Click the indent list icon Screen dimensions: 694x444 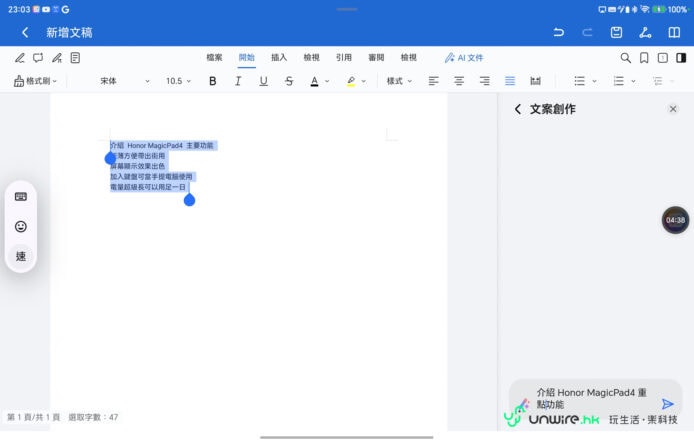coord(658,81)
